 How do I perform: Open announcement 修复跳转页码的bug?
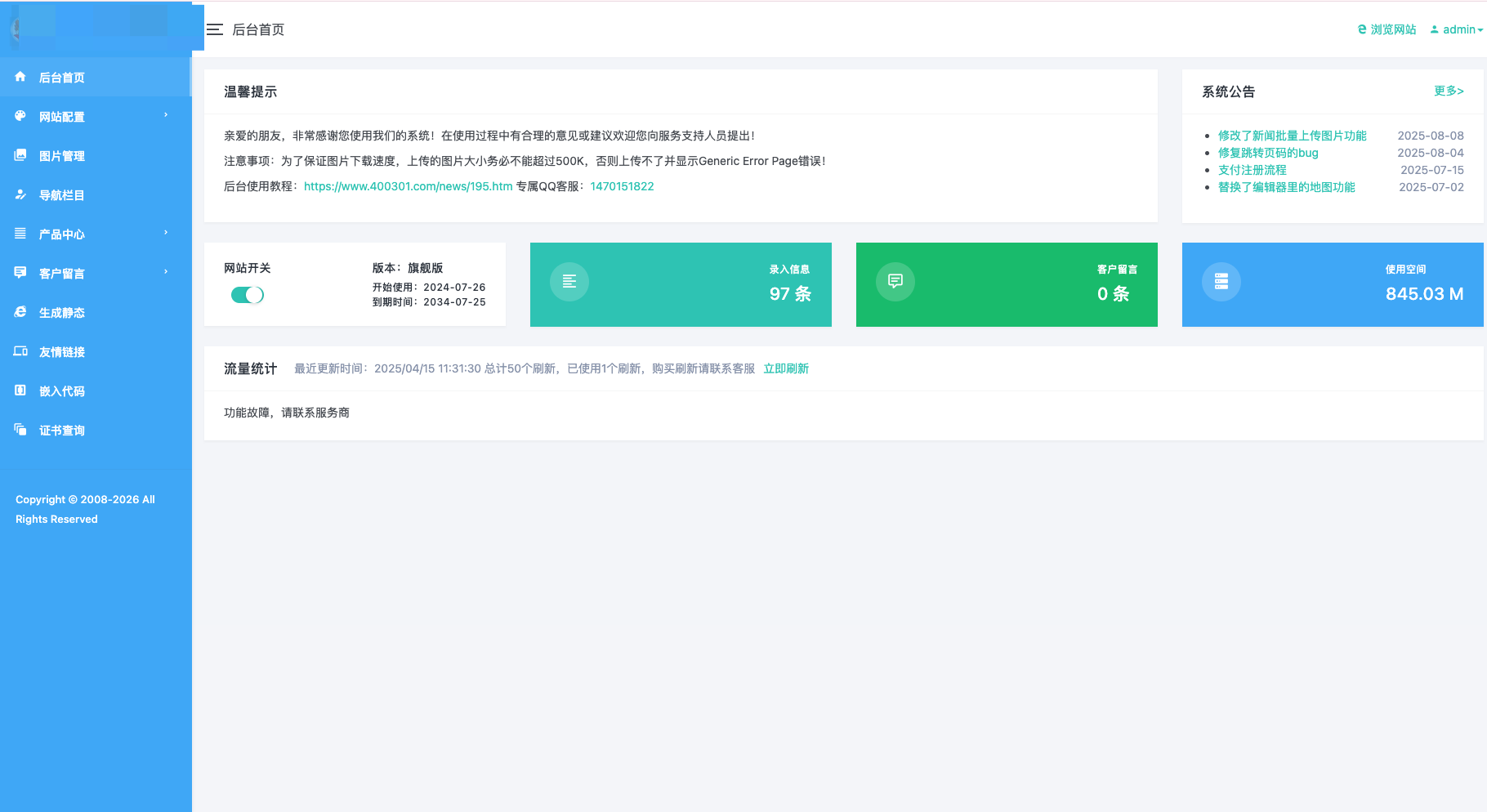(1268, 153)
